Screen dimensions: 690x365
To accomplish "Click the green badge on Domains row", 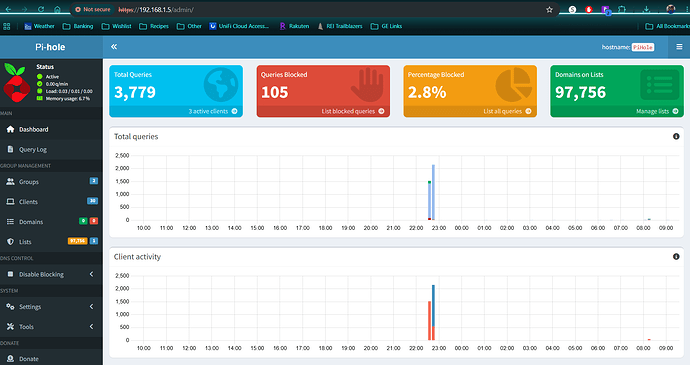I will point(83,221).
